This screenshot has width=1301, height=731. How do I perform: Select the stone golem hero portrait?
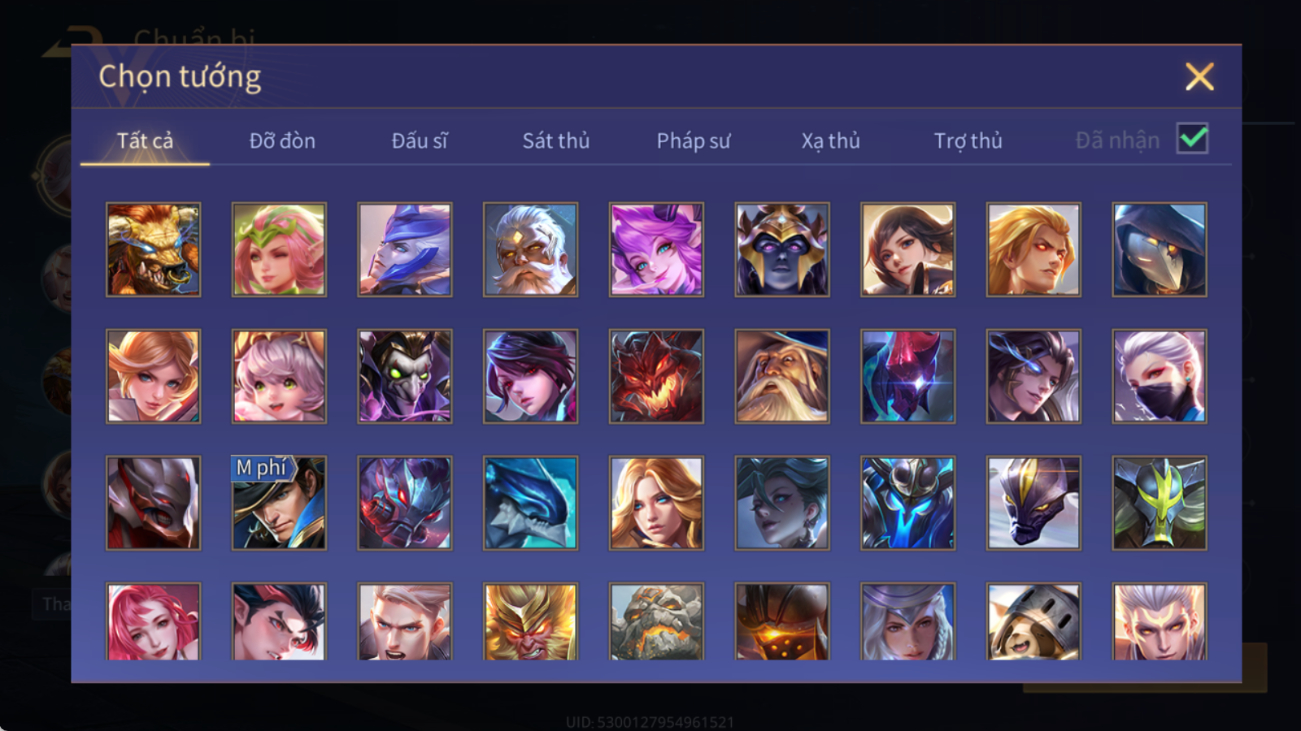[656, 621]
